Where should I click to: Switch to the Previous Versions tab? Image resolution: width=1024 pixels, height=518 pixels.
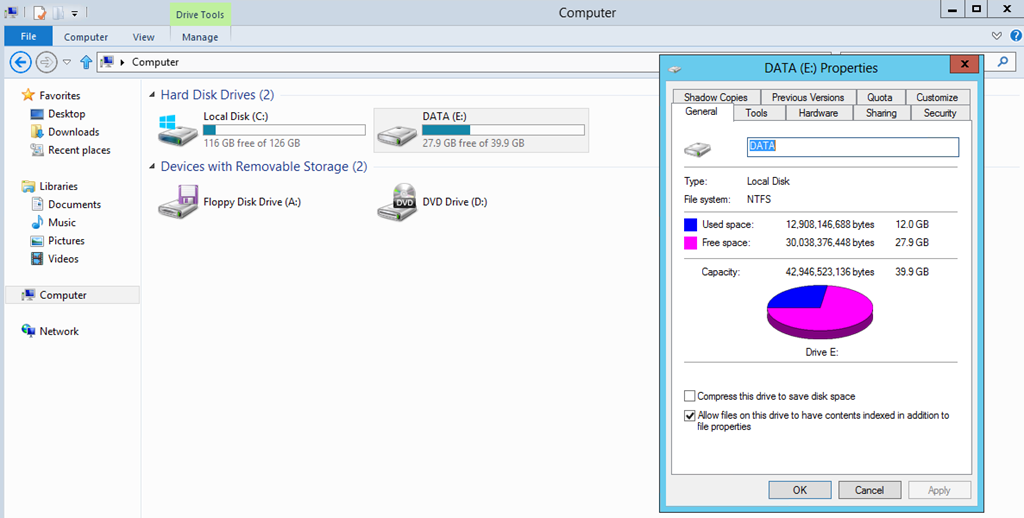coord(808,97)
